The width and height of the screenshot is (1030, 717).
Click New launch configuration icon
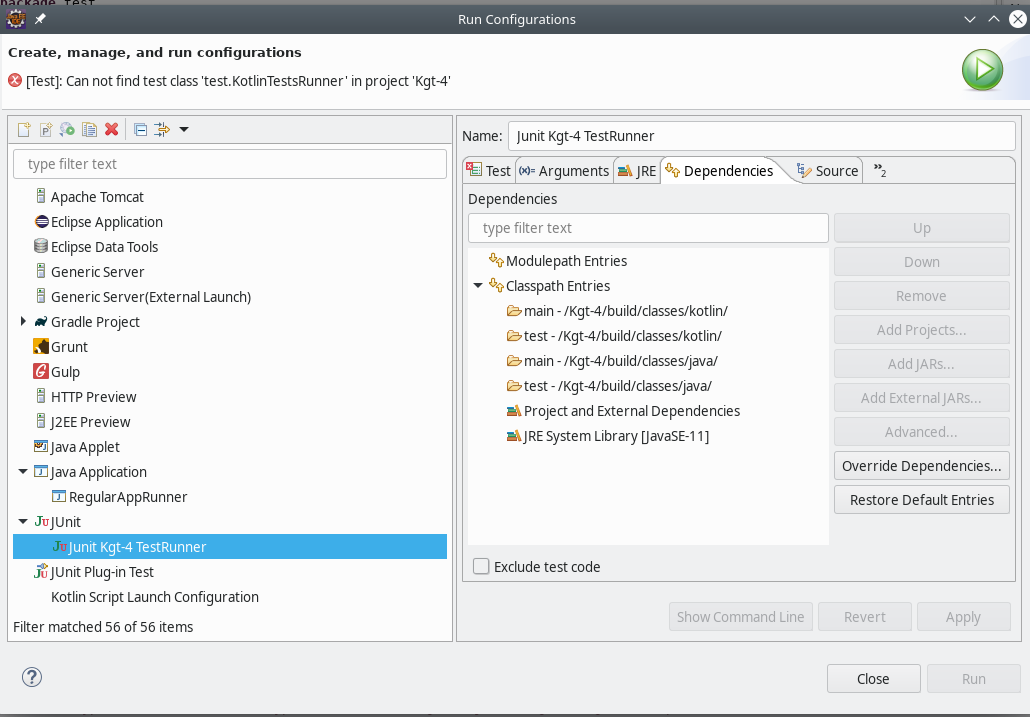click(x=24, y=129)
